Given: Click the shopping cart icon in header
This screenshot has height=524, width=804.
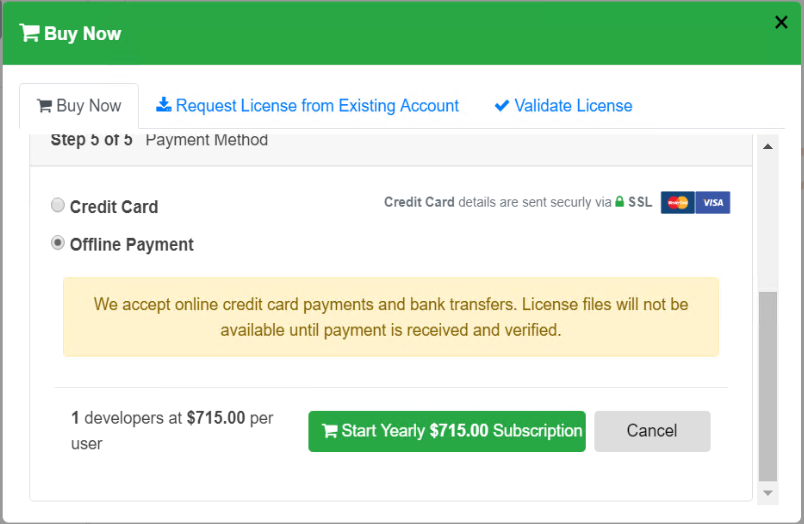Looking at the screenshot, I should coord(29,33).
